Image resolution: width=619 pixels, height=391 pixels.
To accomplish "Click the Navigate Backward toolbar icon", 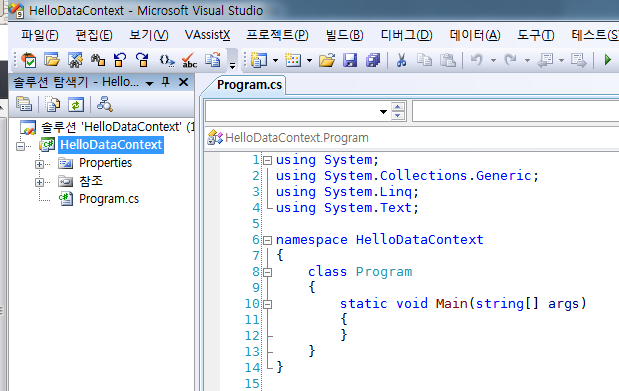I will (546, 60).
